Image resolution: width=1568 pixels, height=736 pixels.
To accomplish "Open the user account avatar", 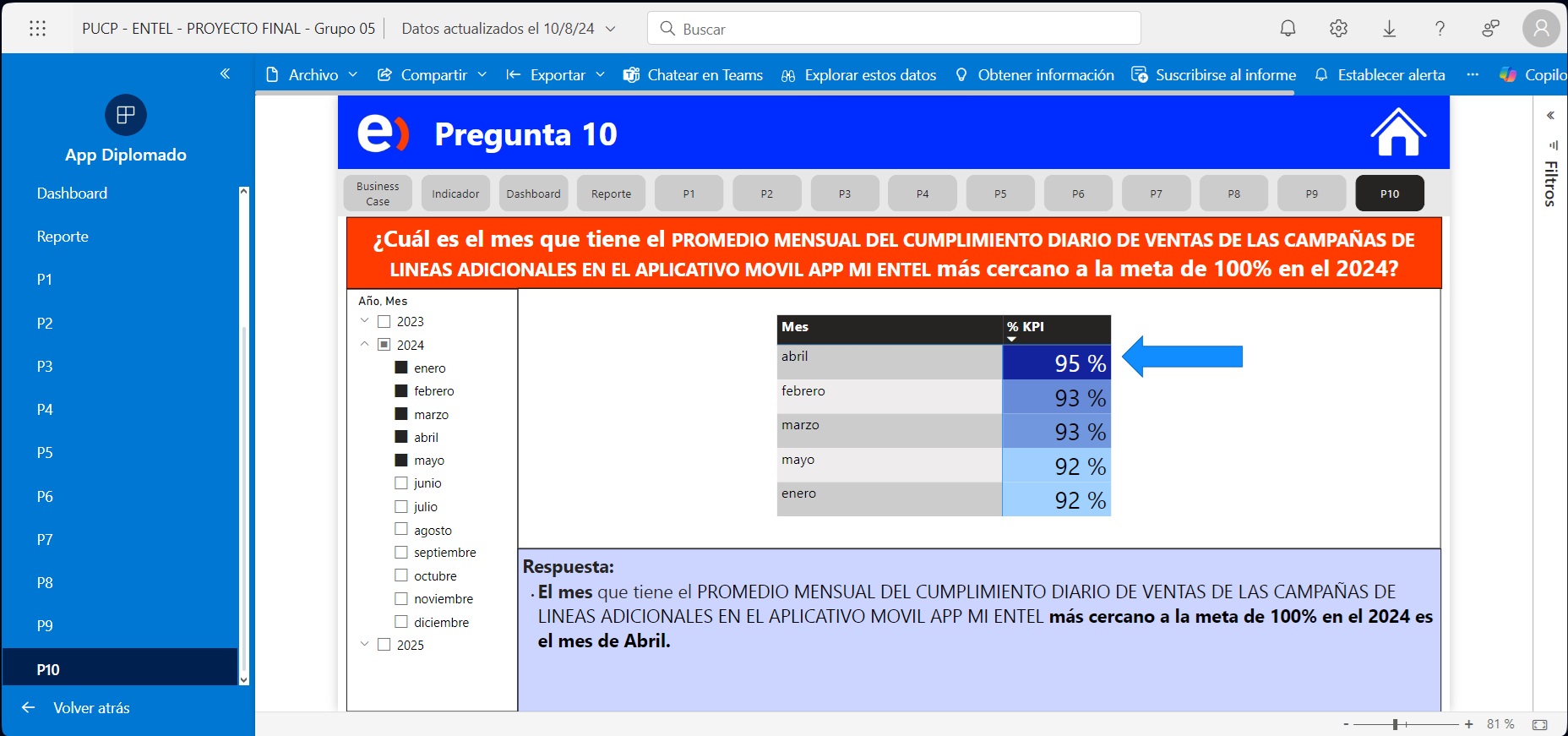I will click(x=1541, y=29).
